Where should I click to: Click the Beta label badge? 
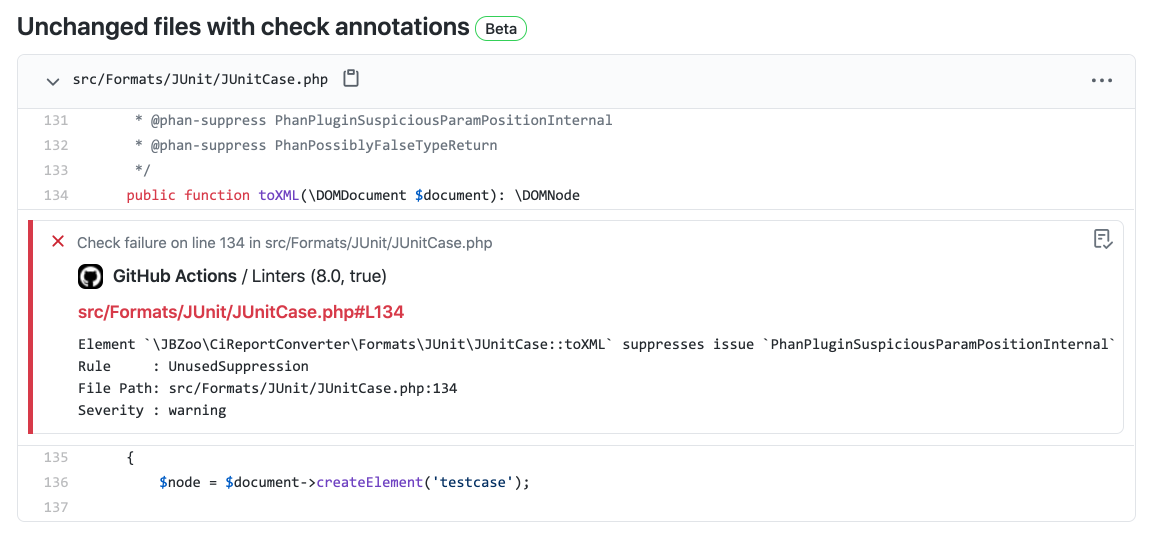click(x=501, y=29)
